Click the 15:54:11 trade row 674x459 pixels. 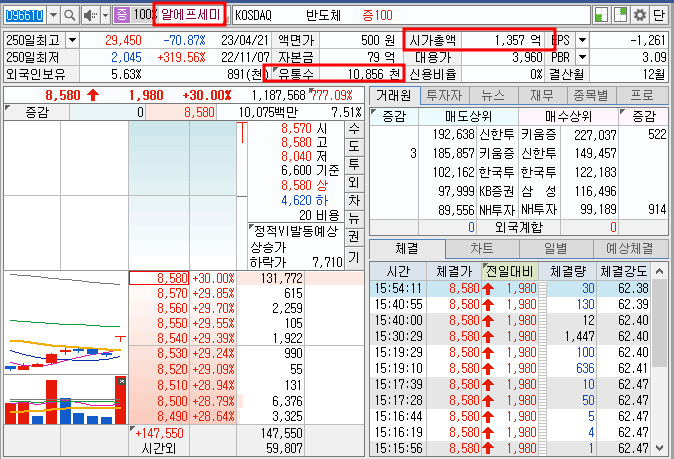coord(511,288)
